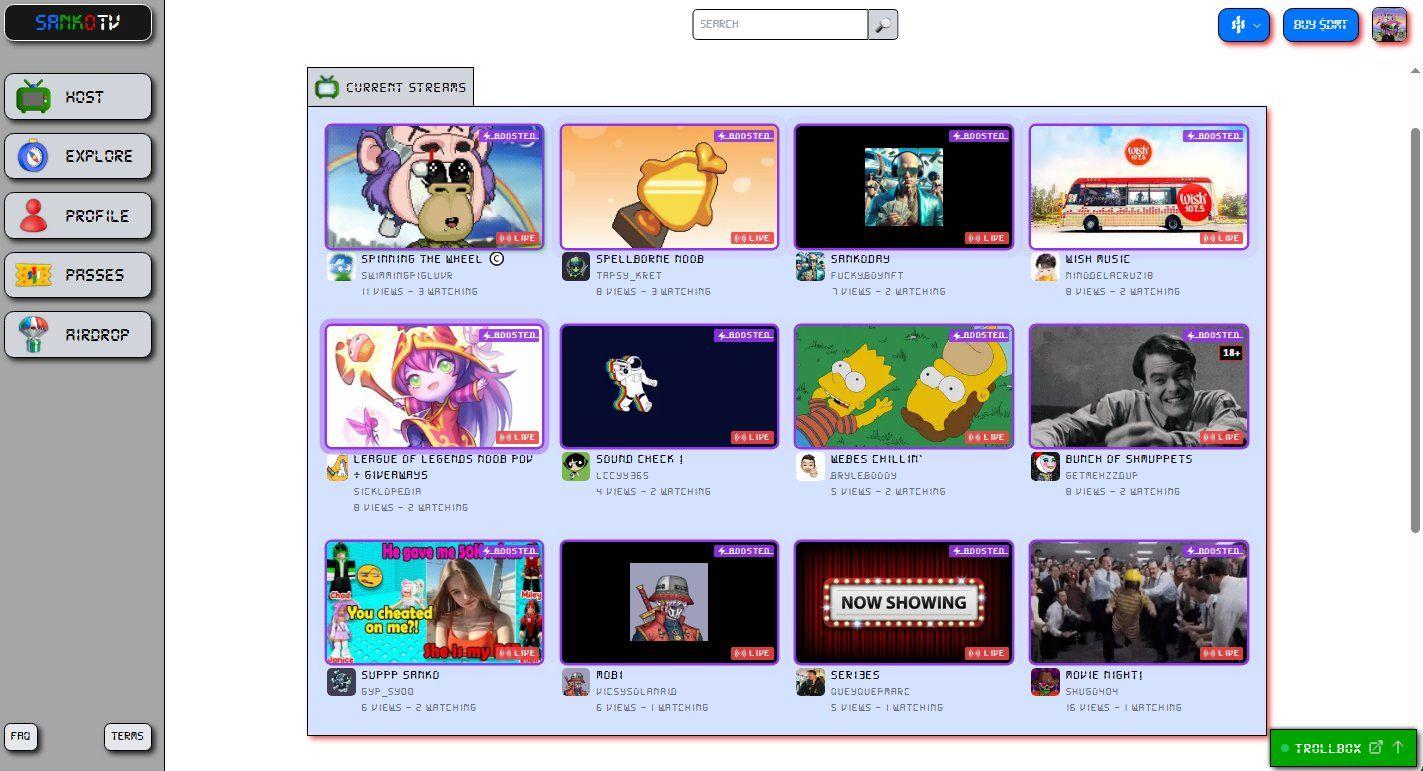Open the user profile avatar in header
1423x771 pixels.
pos(1389,25)
